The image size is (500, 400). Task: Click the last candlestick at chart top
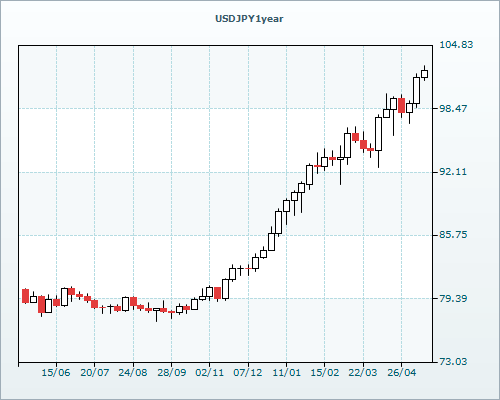point(424,74)
